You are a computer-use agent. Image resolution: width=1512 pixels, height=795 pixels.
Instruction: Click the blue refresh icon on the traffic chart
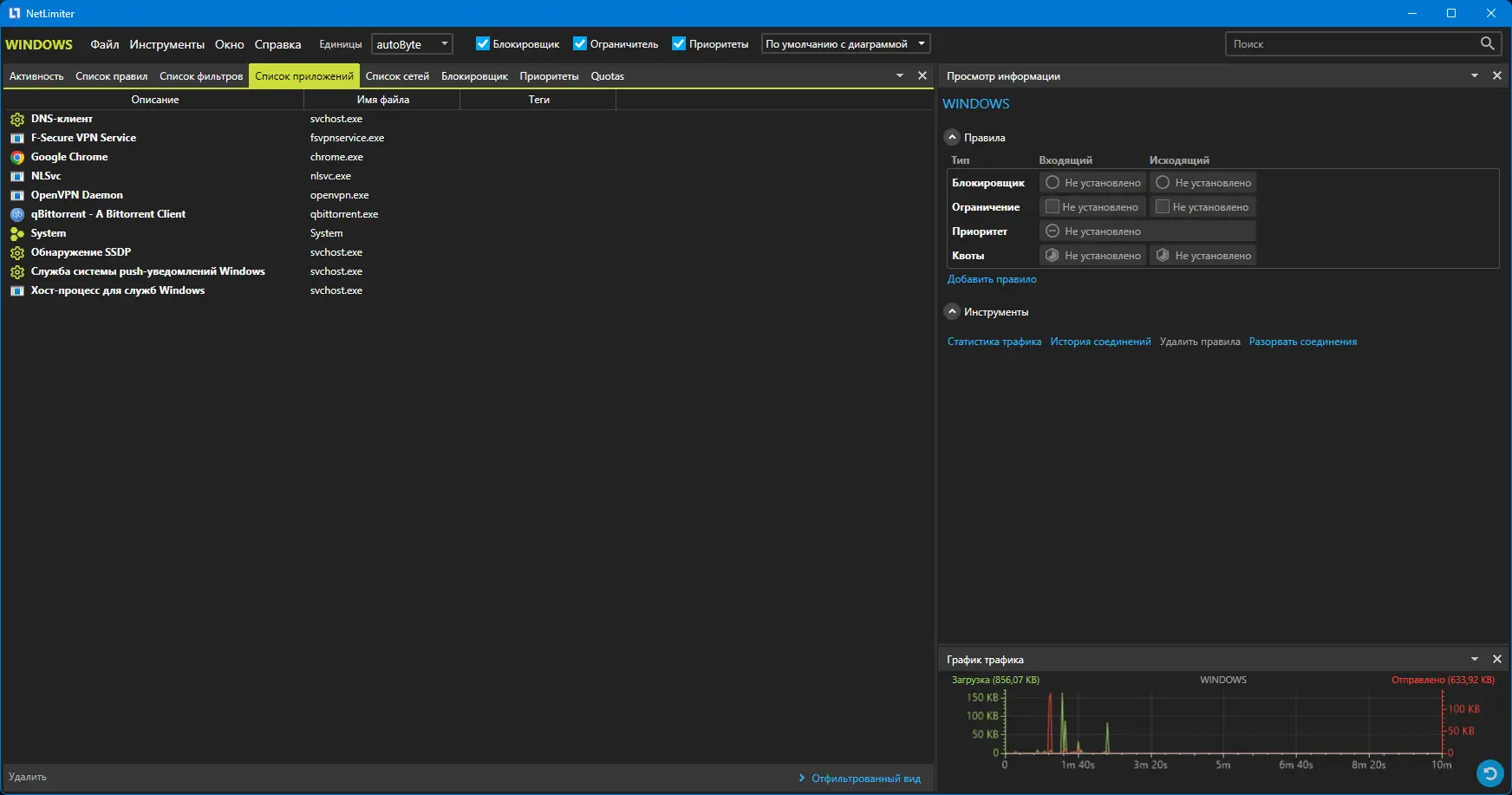click(x=1489, y=772)
